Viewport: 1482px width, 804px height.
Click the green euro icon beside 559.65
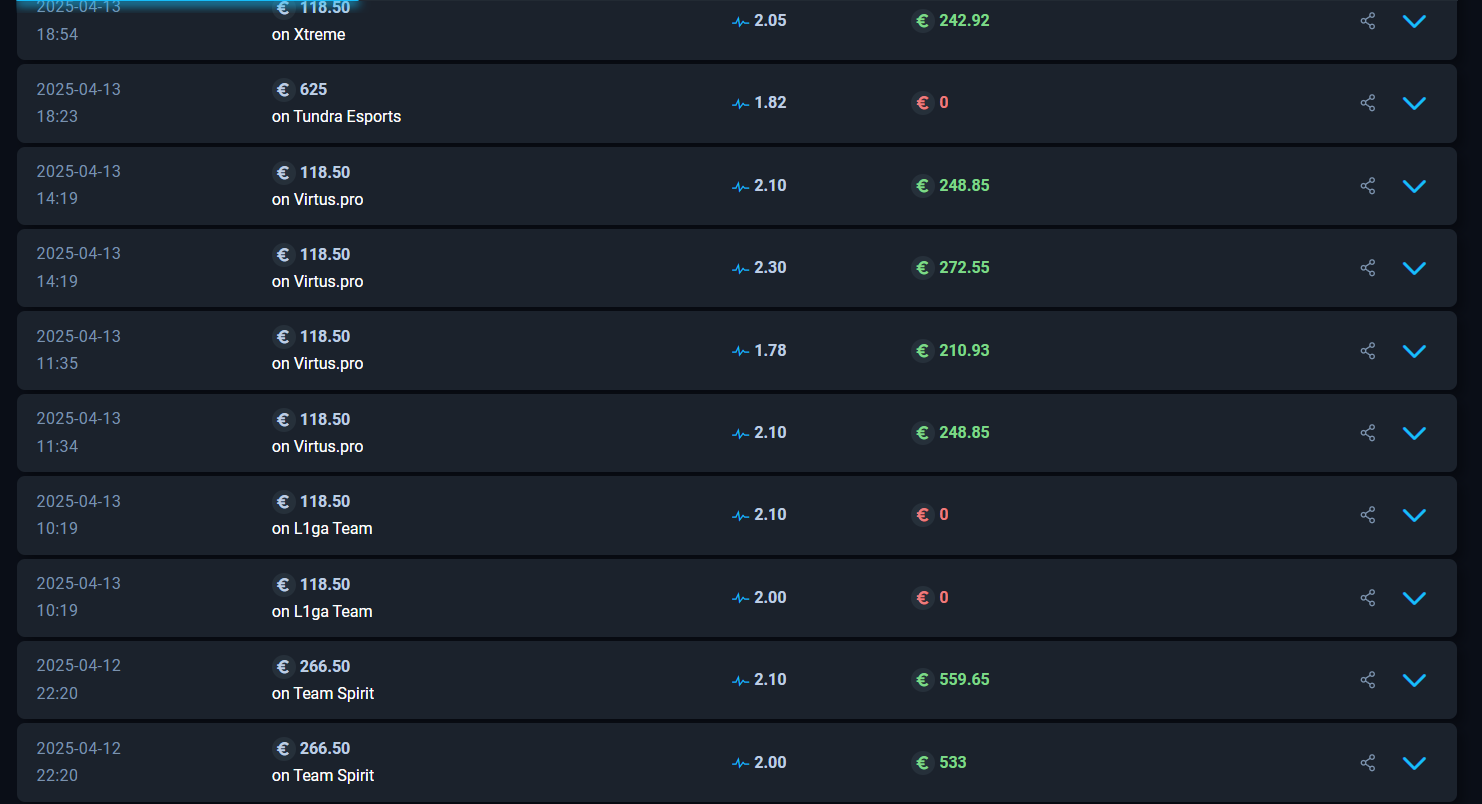(922, 680)
